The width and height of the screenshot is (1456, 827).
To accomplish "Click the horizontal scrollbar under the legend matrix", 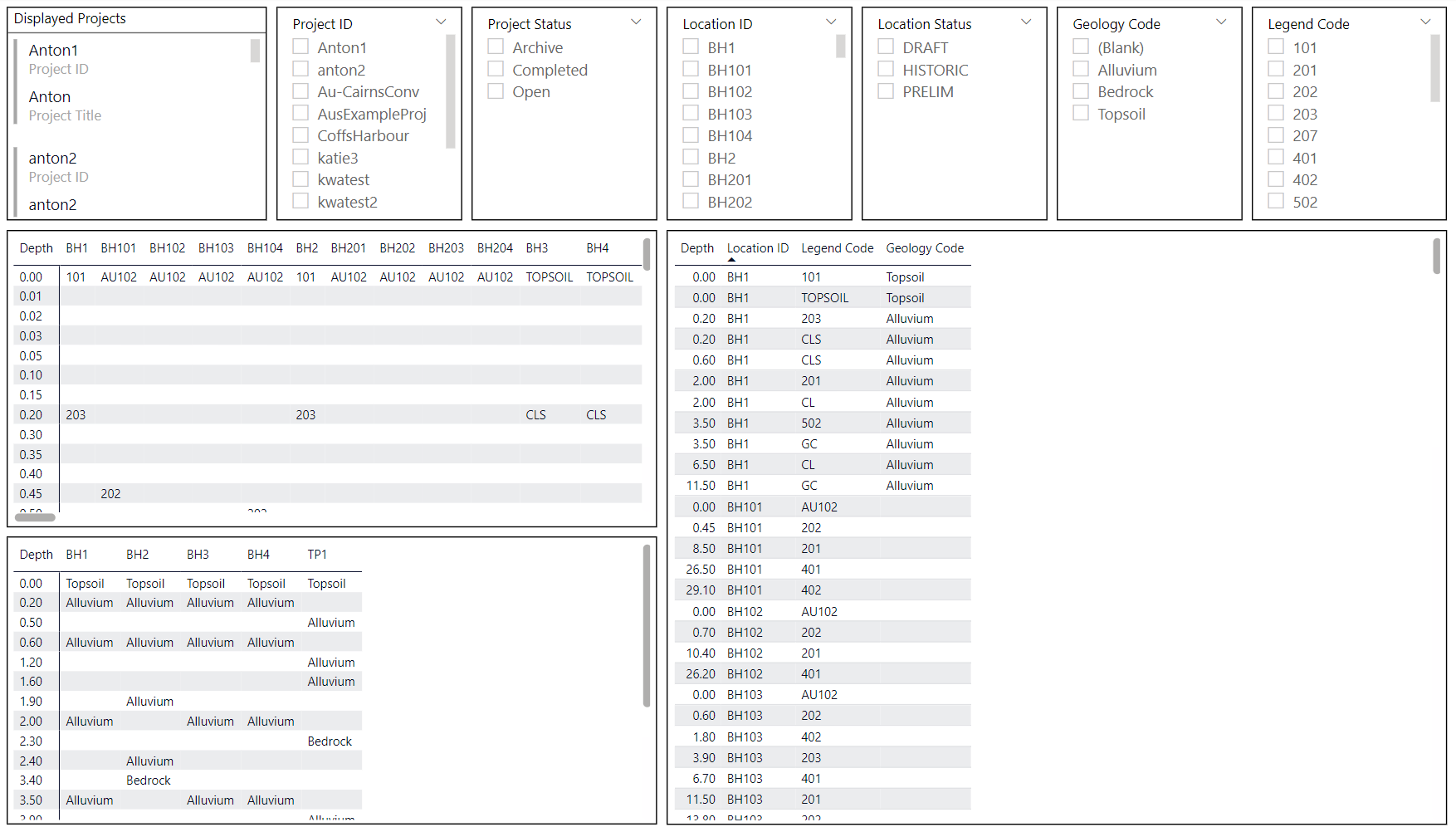I will [x=36, y=517].
